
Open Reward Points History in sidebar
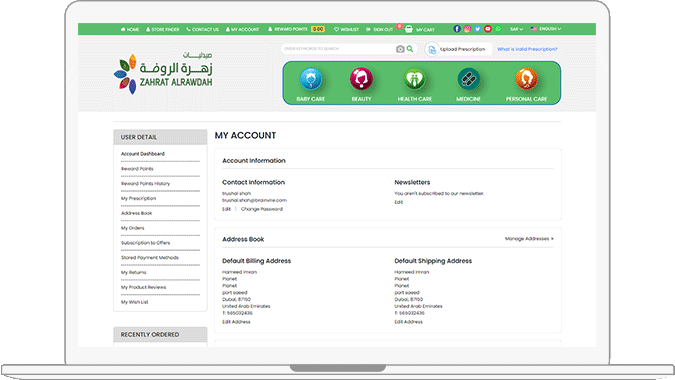146,183
